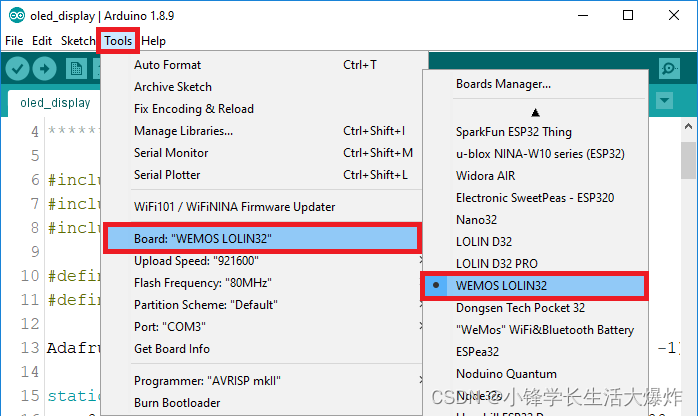Open the Edit menu
The image size is (698, 416).
42,41
